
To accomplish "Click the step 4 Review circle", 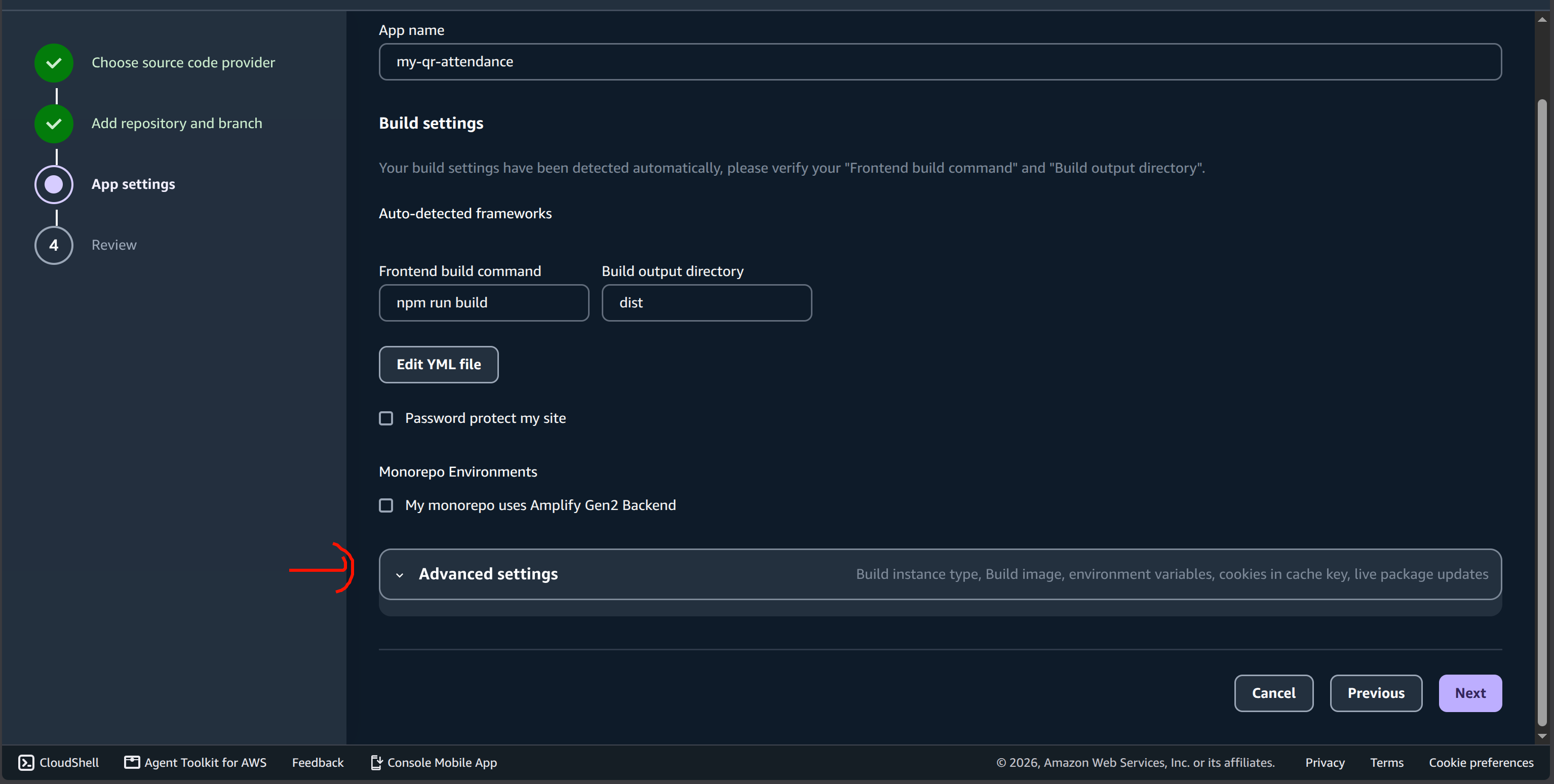I will pyautogui.click(x=54, y=246).
